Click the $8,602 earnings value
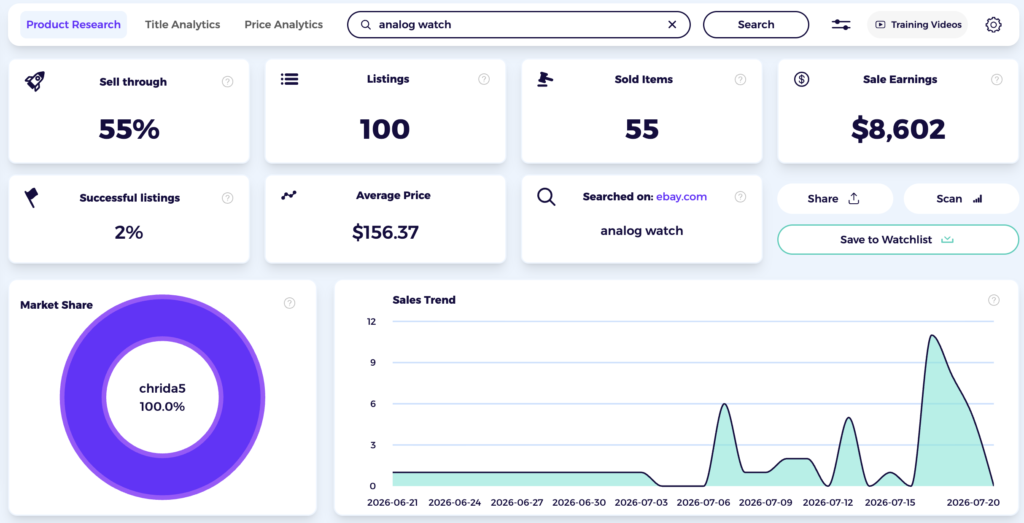The width and height of the screenshot is (1024, 523). click(898, 129)
